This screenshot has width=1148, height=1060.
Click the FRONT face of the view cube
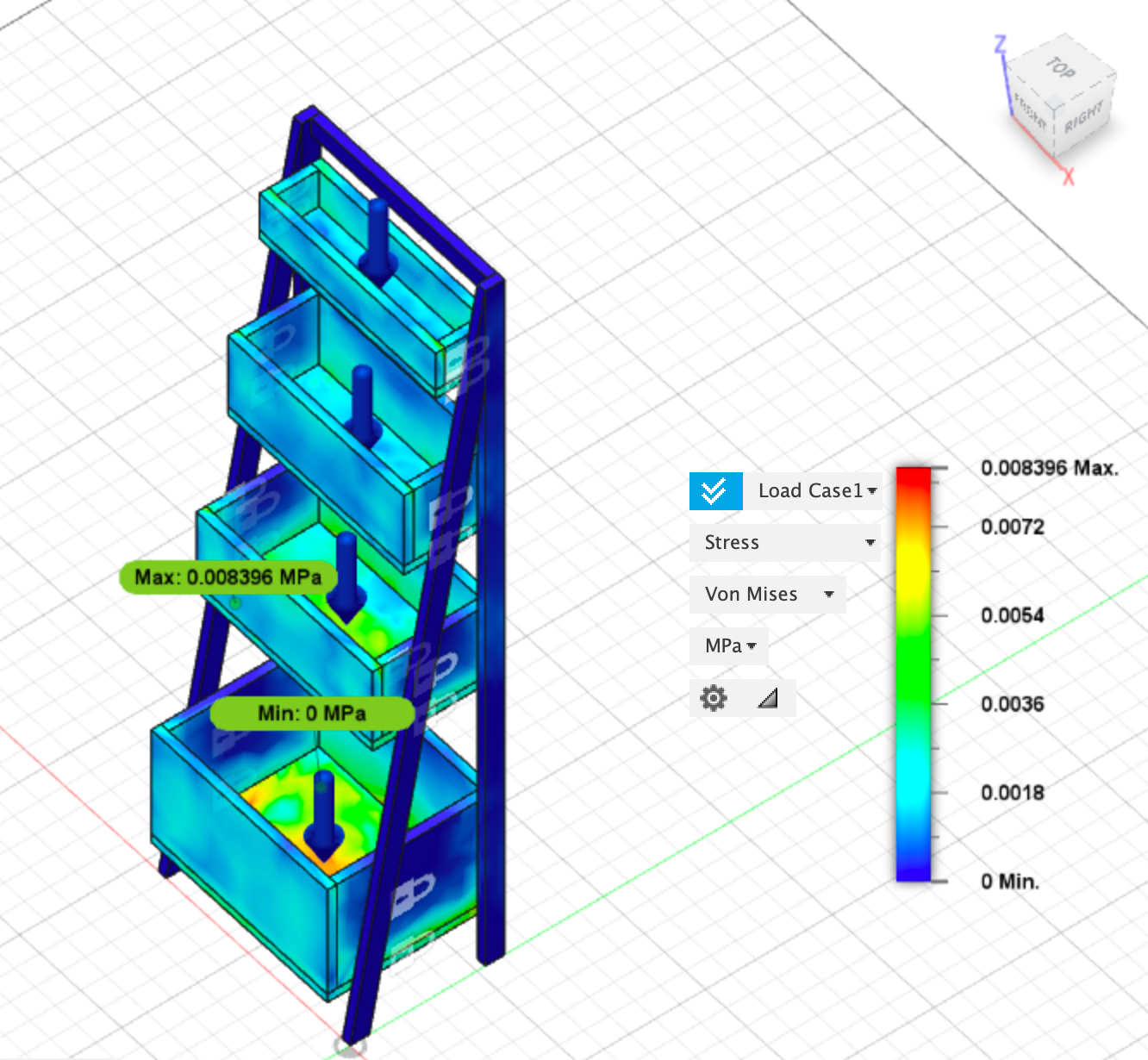[1031, 111]
